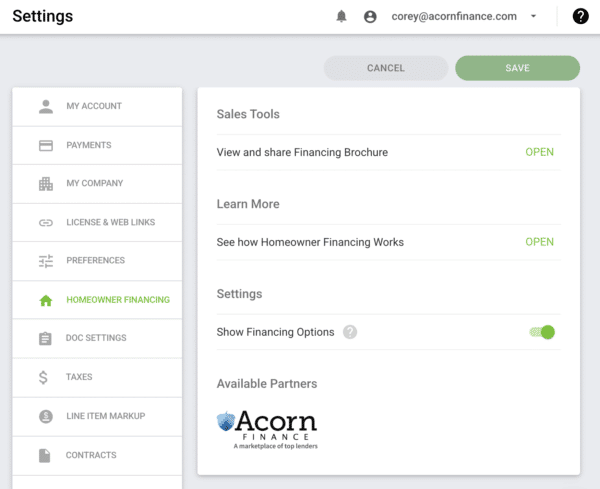Click the Cancel button
Image resolution: width=600 pixels, height=489 pixels.
click(386, 68)
